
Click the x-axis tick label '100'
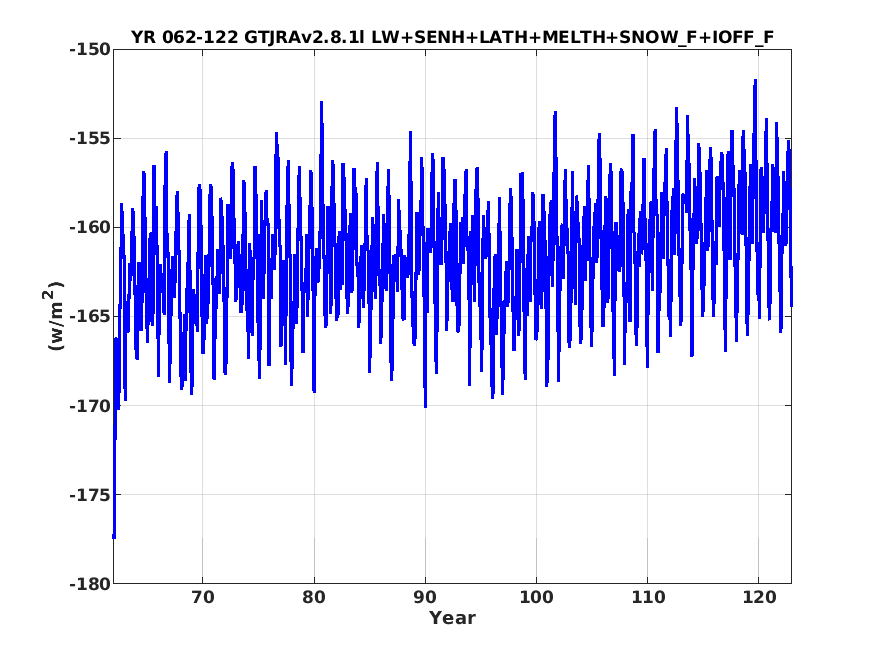click(x=536, y=597)
